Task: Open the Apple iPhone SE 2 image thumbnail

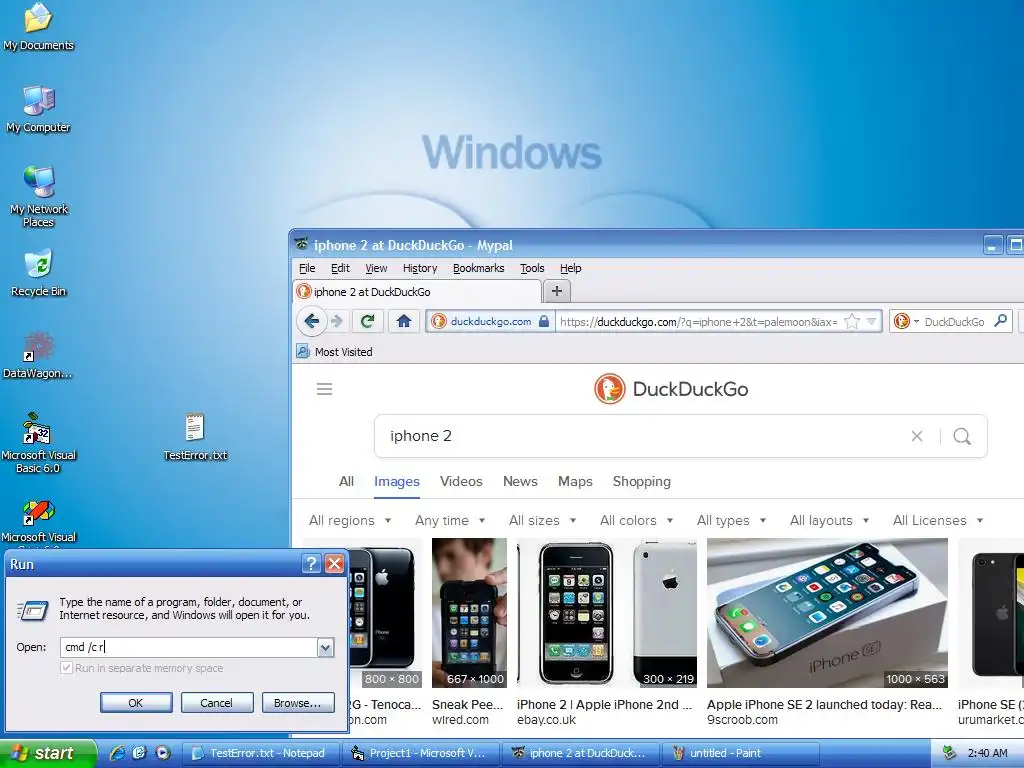Action: point(827,613)
